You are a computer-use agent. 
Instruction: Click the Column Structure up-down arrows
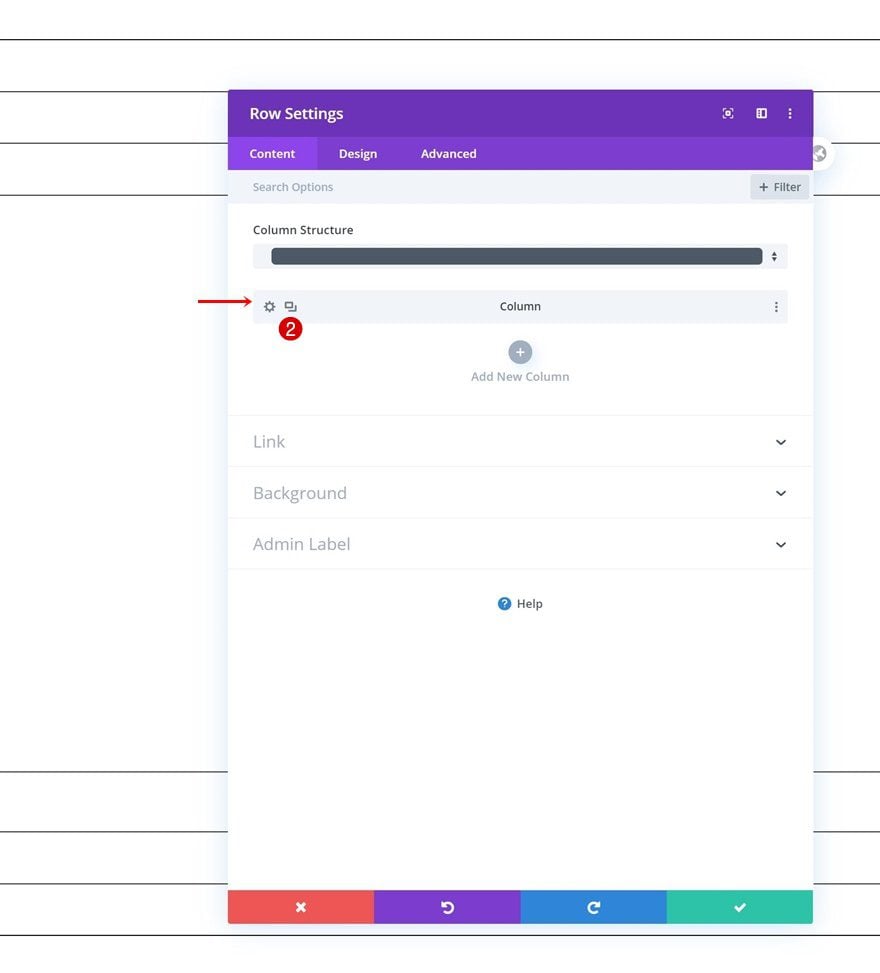point(774,256)
